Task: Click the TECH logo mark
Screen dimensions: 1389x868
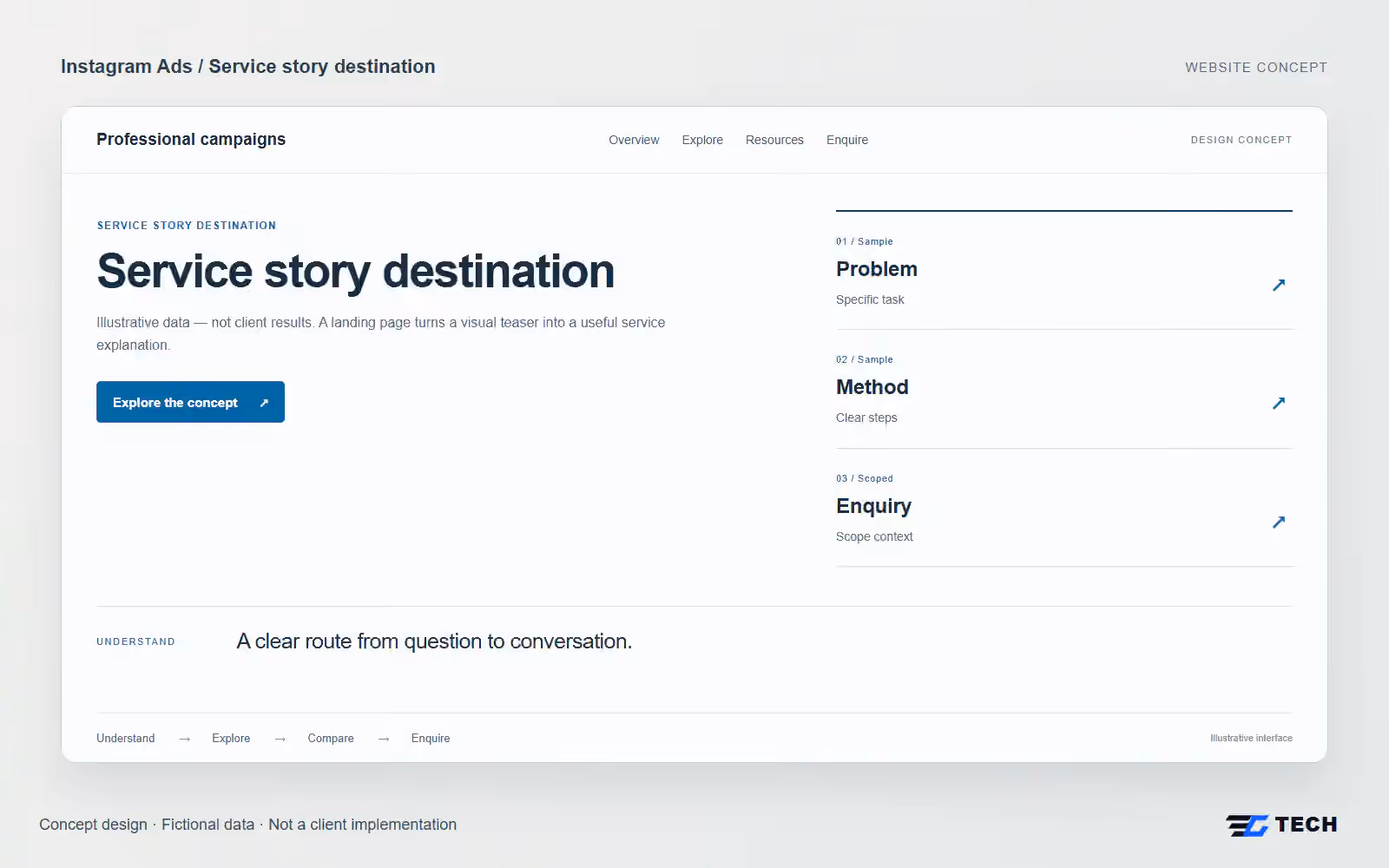Action: click(x=1281, y=825)
